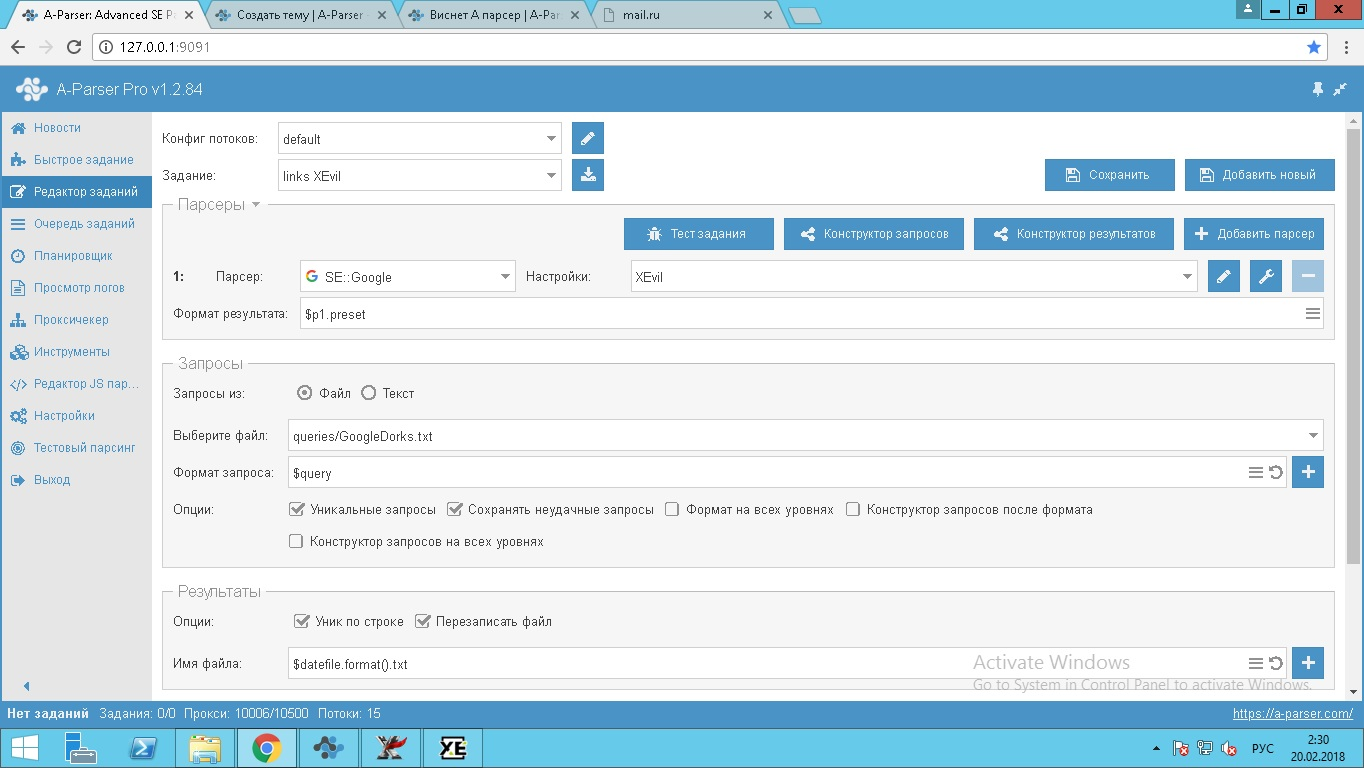This screenshot has height=768, width=1364.
Task: Open the Выберите файл dropdown
Action: 805,436
